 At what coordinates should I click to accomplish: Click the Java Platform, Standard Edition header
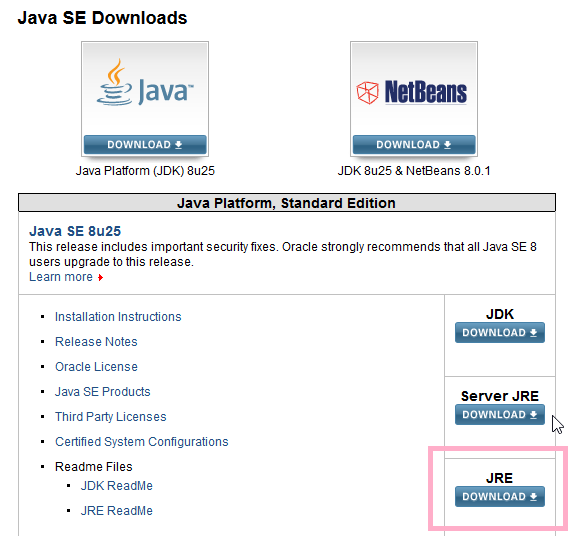[x=286, y=203]
